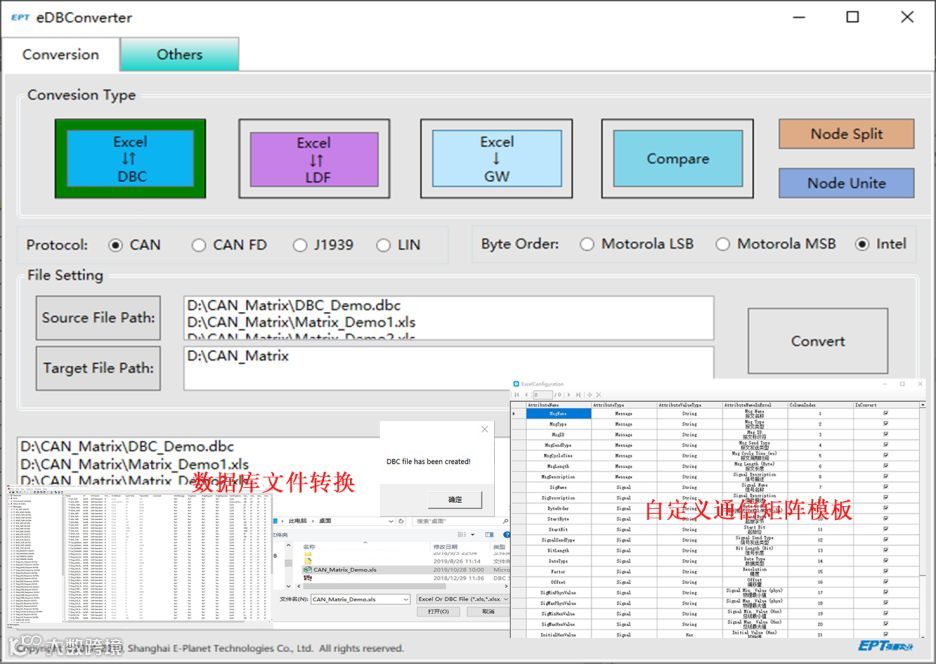
Task: Select the Excel to GW conversion type
Action: pos(497,158)
